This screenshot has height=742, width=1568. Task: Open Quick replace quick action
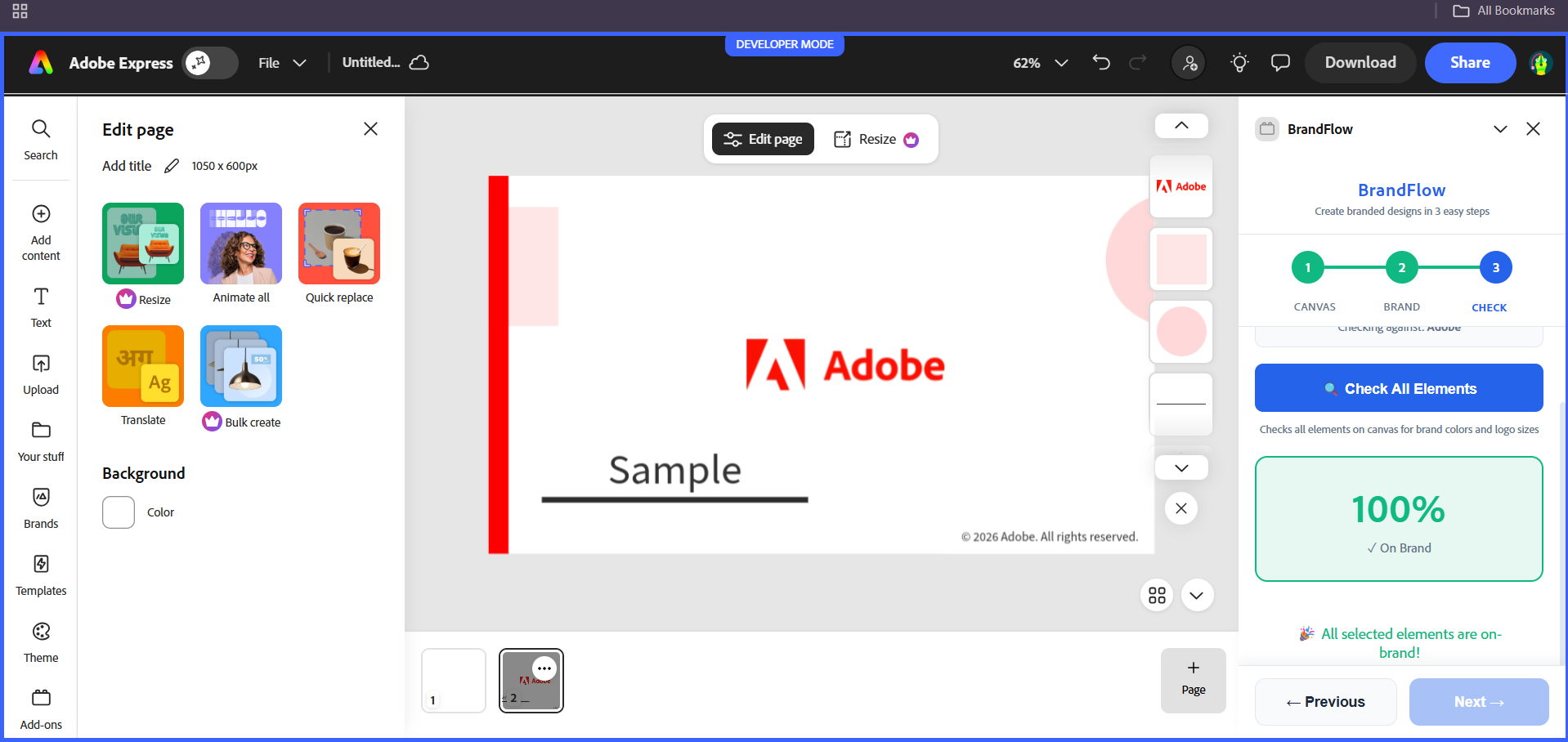[339, 244]
